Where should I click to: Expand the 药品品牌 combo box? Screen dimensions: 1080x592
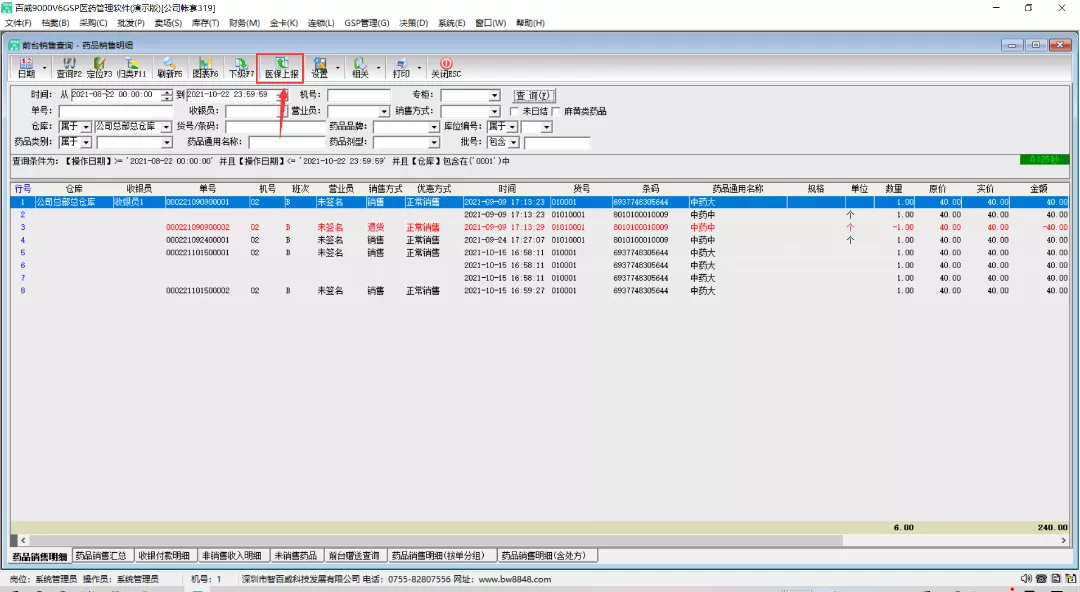click(x=434, y=127)
